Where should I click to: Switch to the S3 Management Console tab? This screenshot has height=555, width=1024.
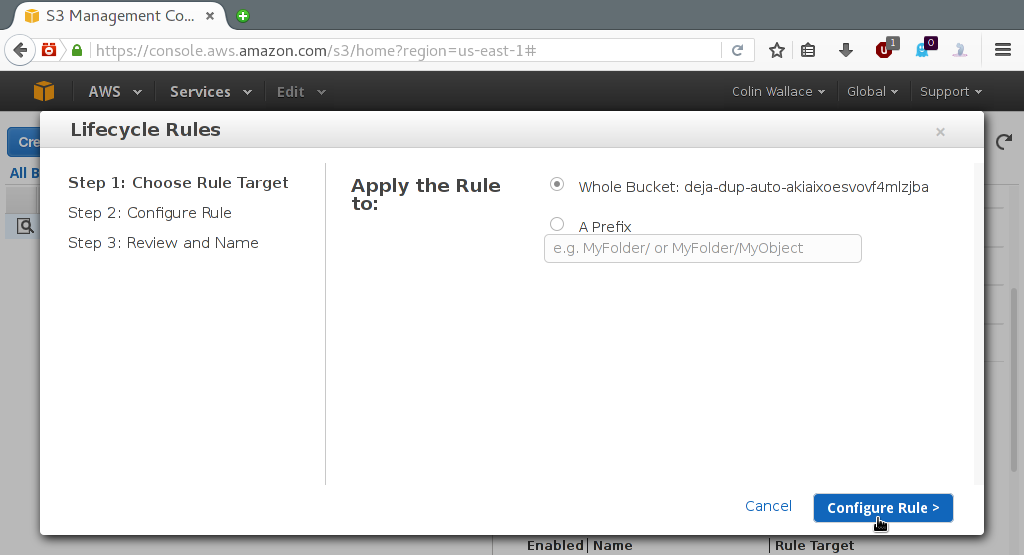(x=120, y=16)
